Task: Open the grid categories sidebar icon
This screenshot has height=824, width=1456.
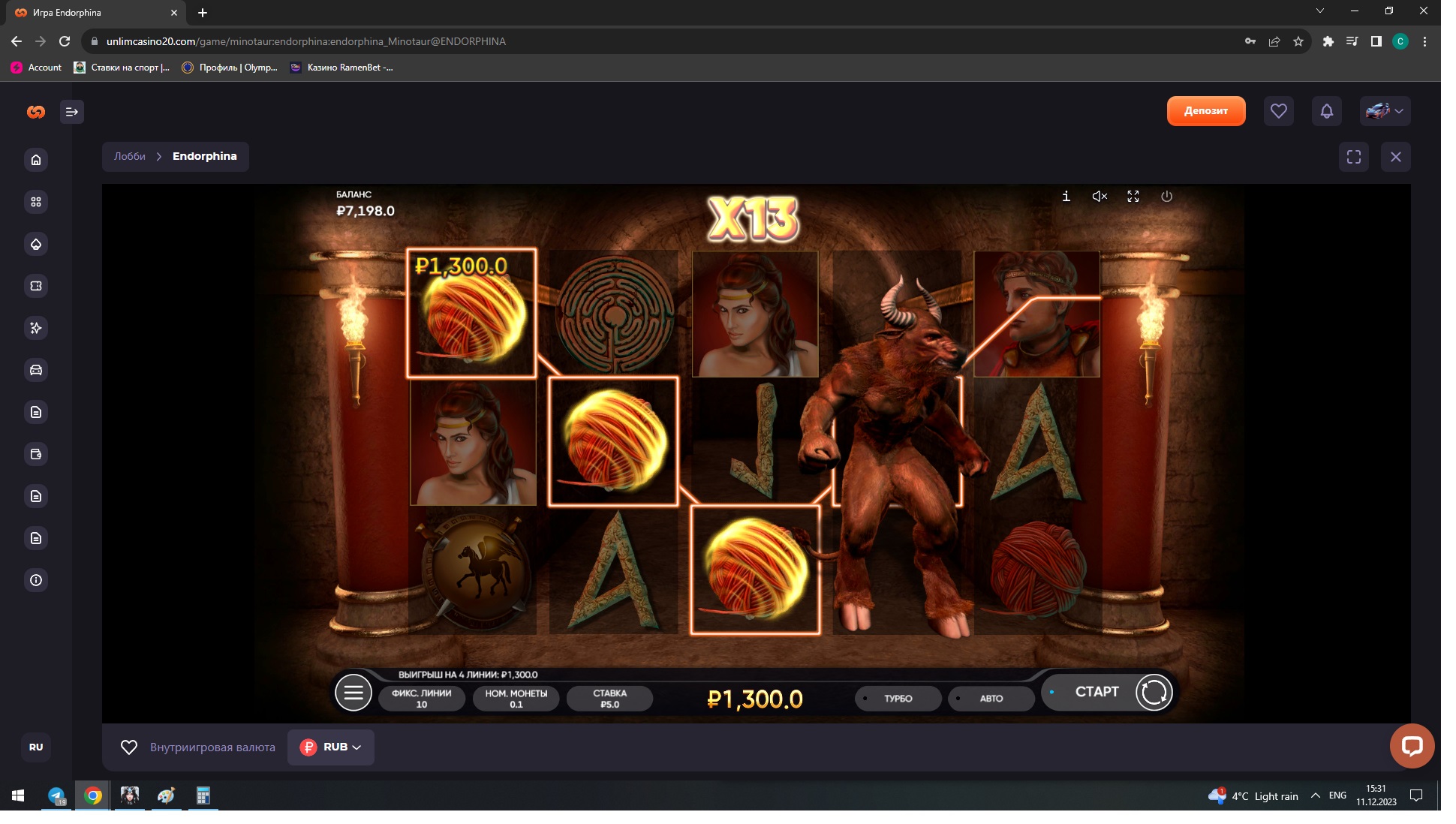Action: click(36, 202)
